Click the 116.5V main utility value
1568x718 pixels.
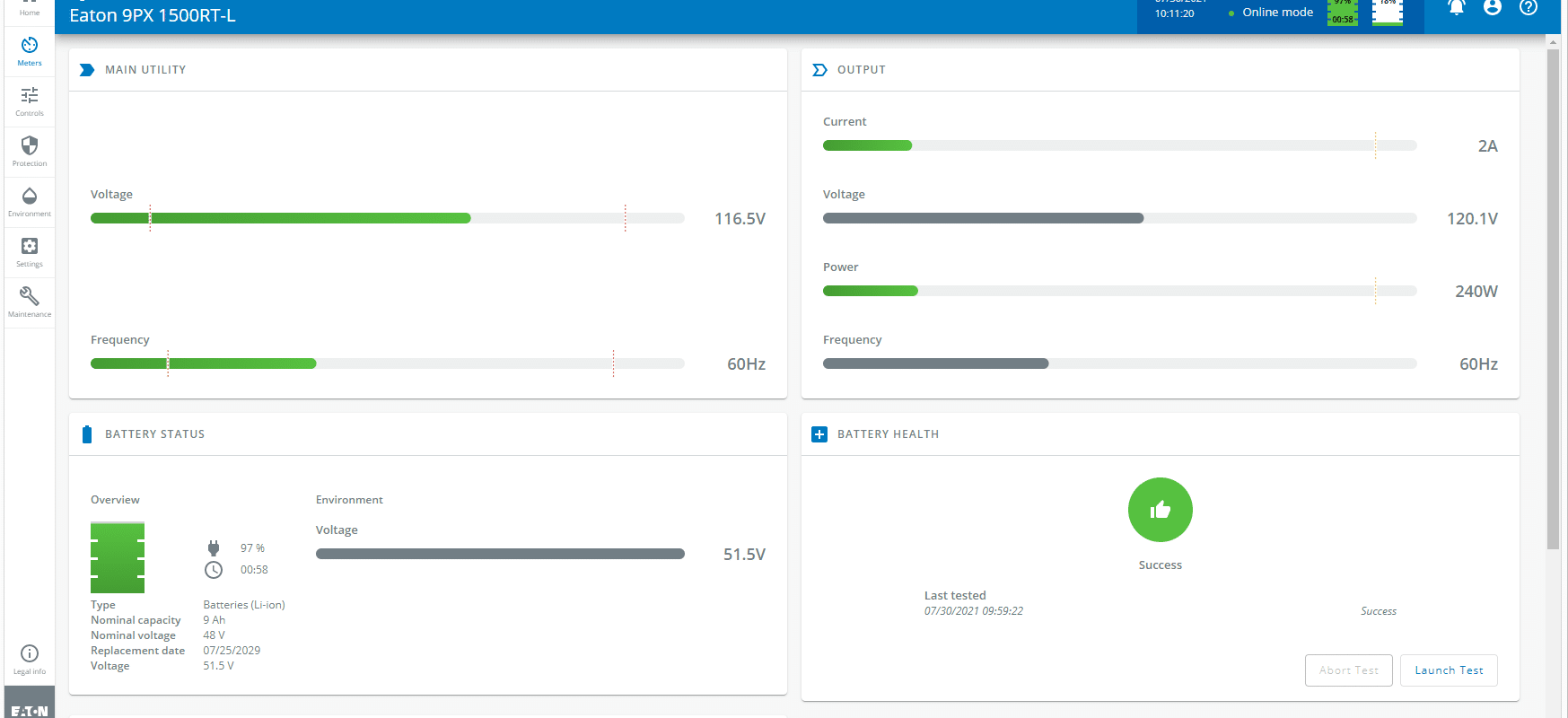740,219
